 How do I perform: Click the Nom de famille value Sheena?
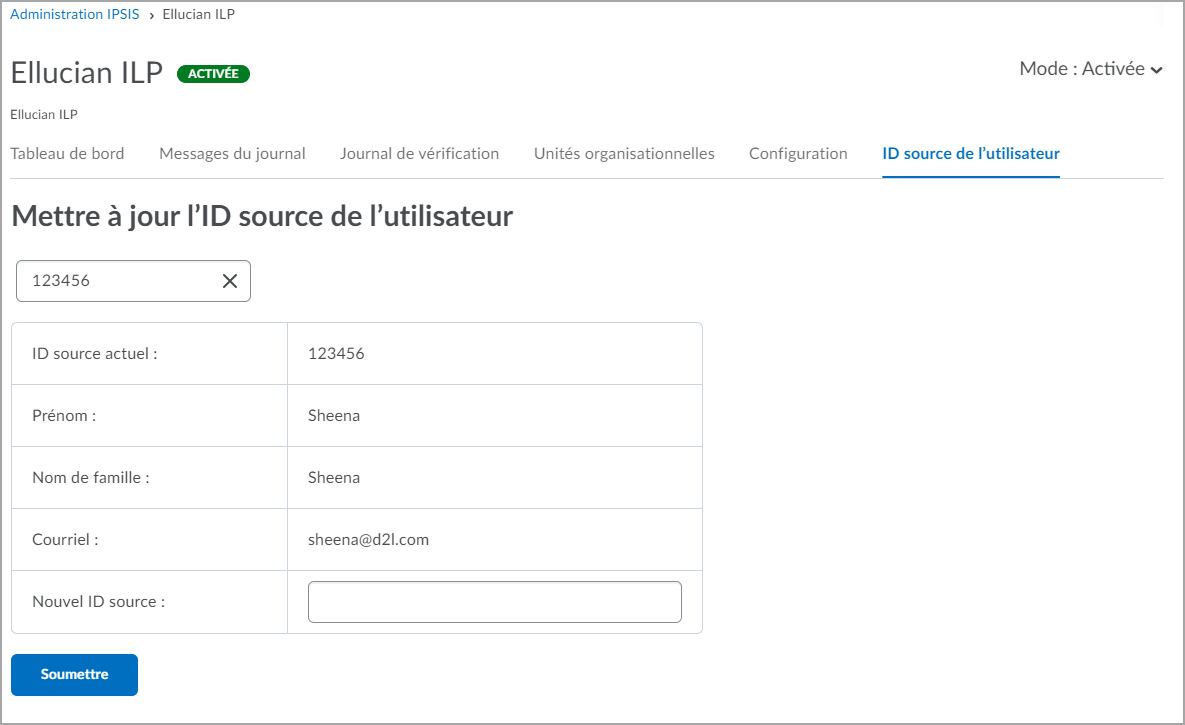pos(334,478)
